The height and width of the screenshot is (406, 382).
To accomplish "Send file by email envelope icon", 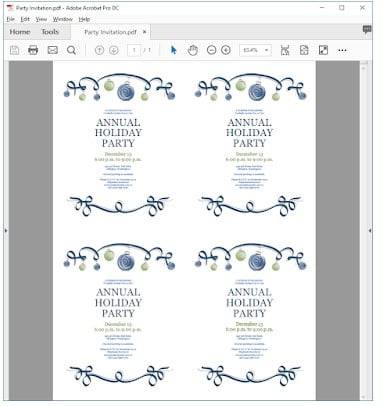I will pyautogui.click(x=53, y=50).
